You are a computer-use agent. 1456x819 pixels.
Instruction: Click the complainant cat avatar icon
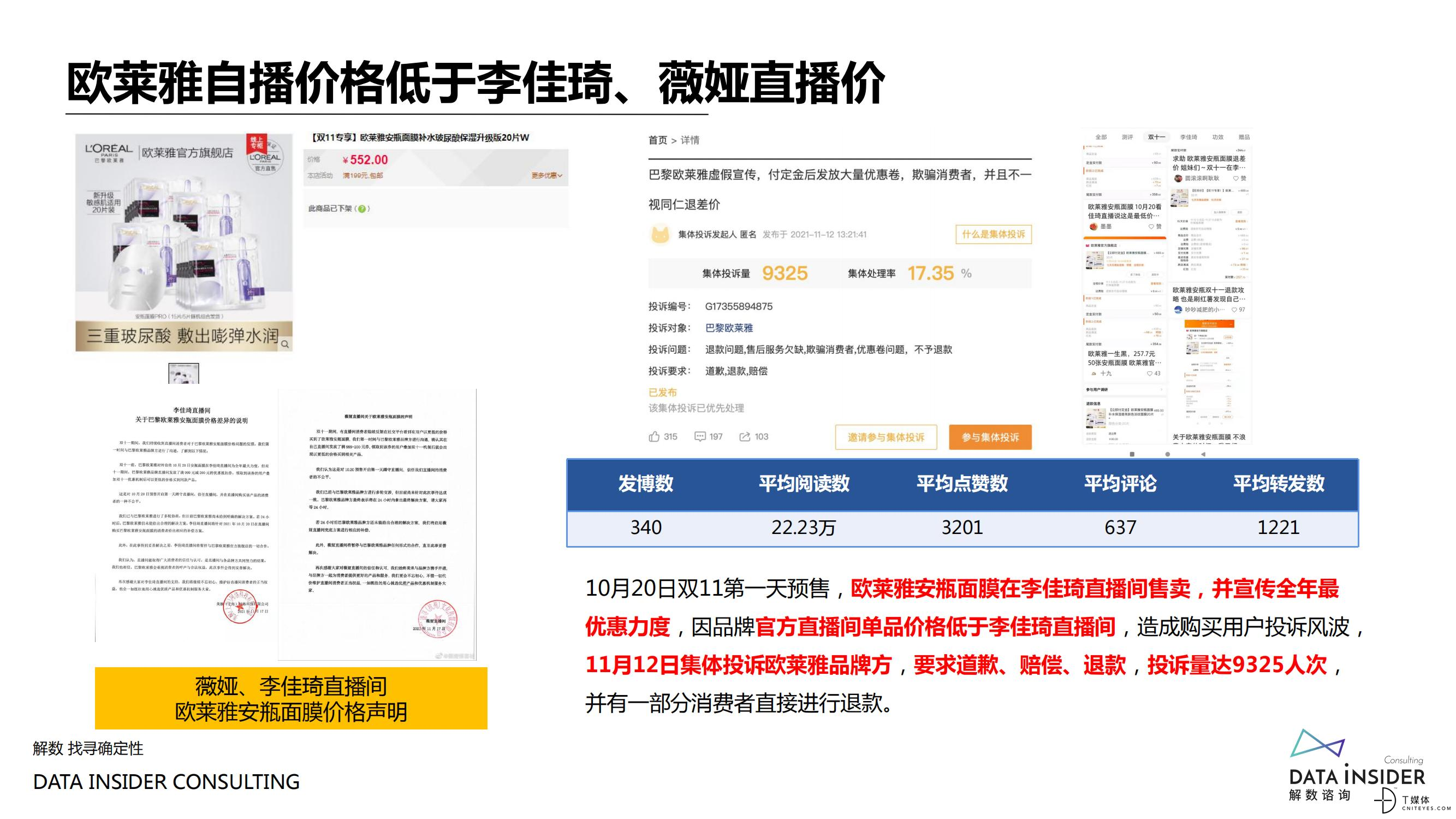660,234
